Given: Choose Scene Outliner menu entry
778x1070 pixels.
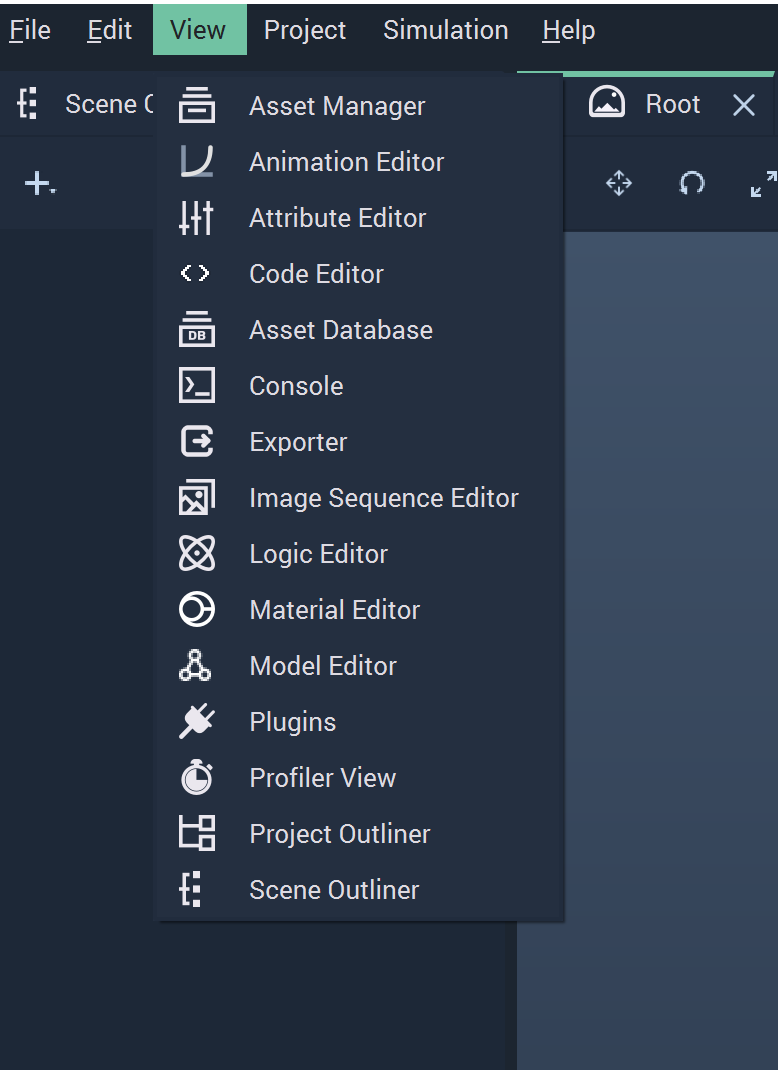Looking at the screenshot, I should coord(360,889).
